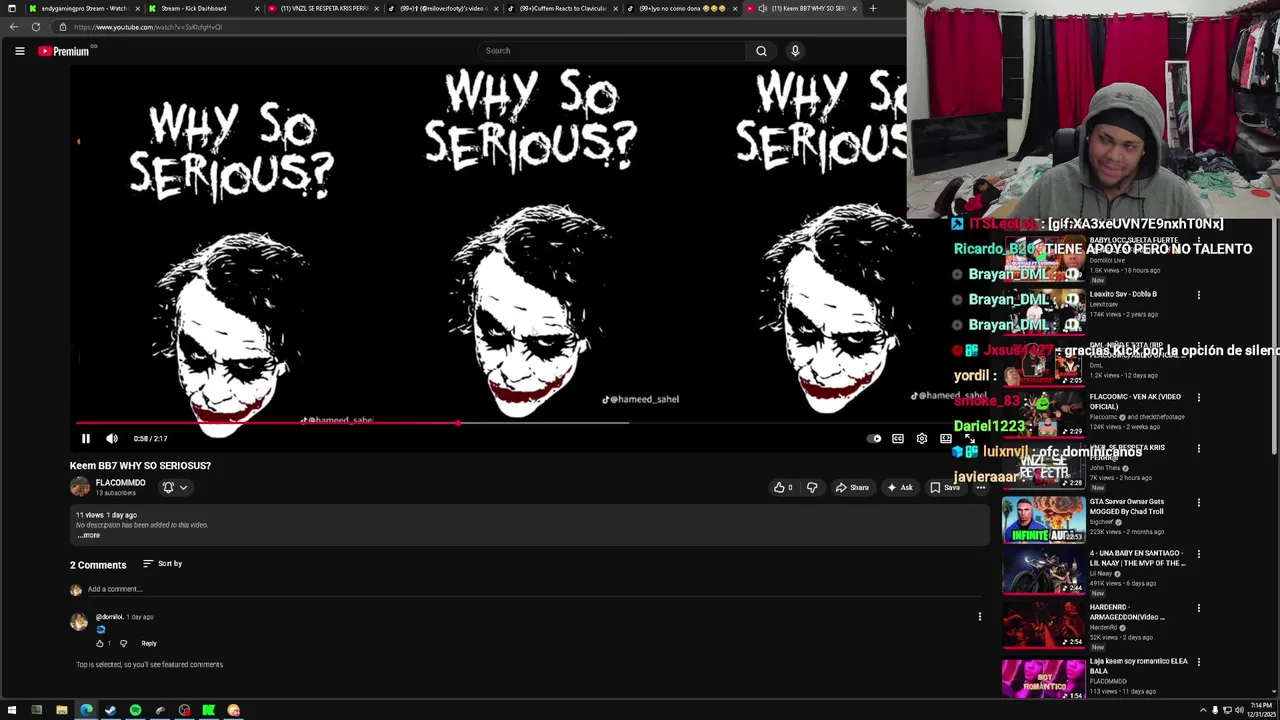Open the player settings gear
1280x720 pixels.
point(922,438)
